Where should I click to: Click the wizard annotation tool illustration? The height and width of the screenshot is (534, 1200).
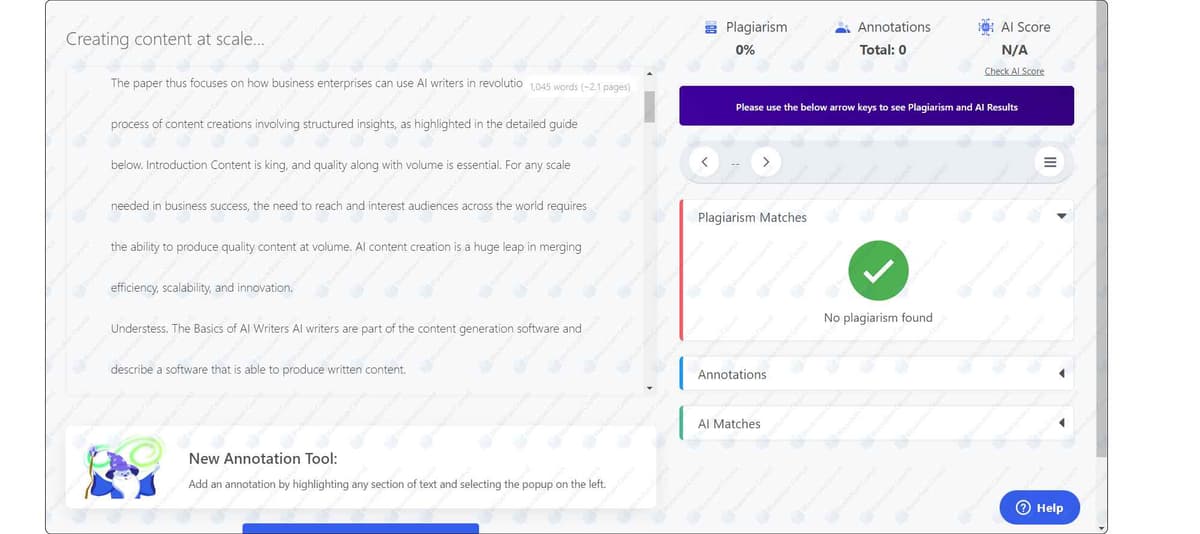point(123,467)
